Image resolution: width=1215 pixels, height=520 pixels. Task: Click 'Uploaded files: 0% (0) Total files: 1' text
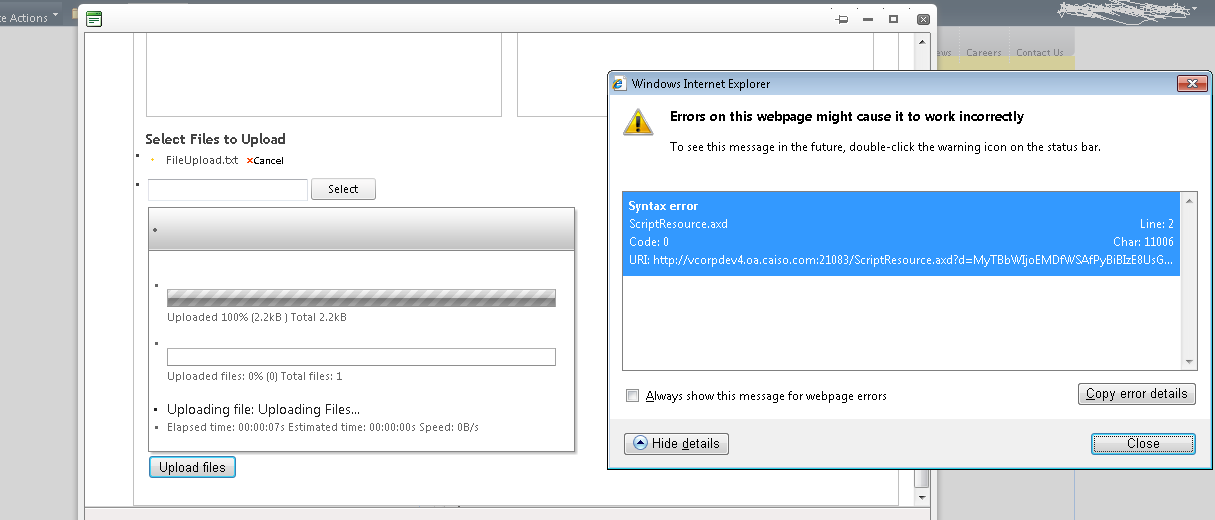[255, 376]
